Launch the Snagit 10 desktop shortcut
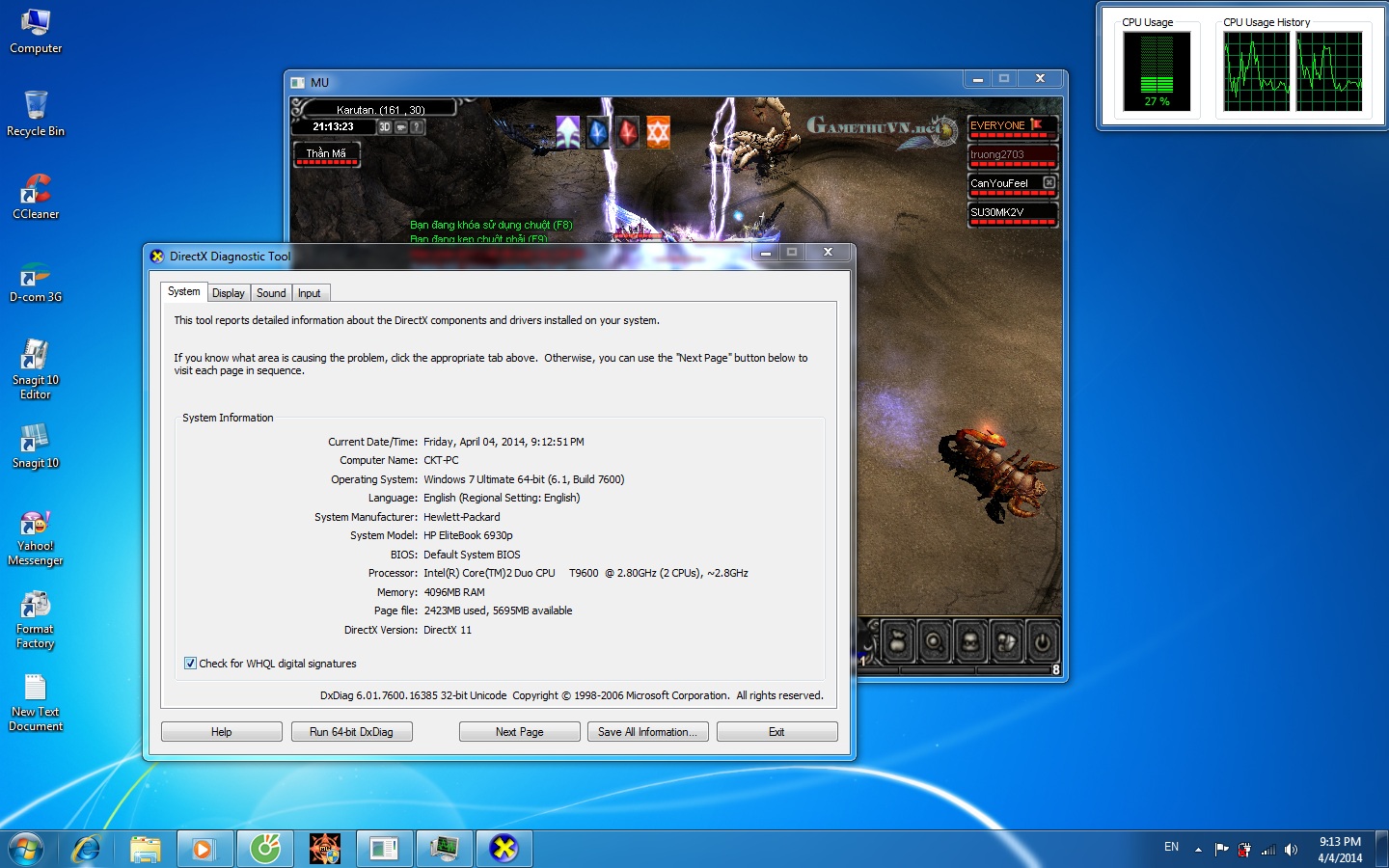Image resolution: width=1389 pixels, height=868 pixels. click(x=36, y=447)
